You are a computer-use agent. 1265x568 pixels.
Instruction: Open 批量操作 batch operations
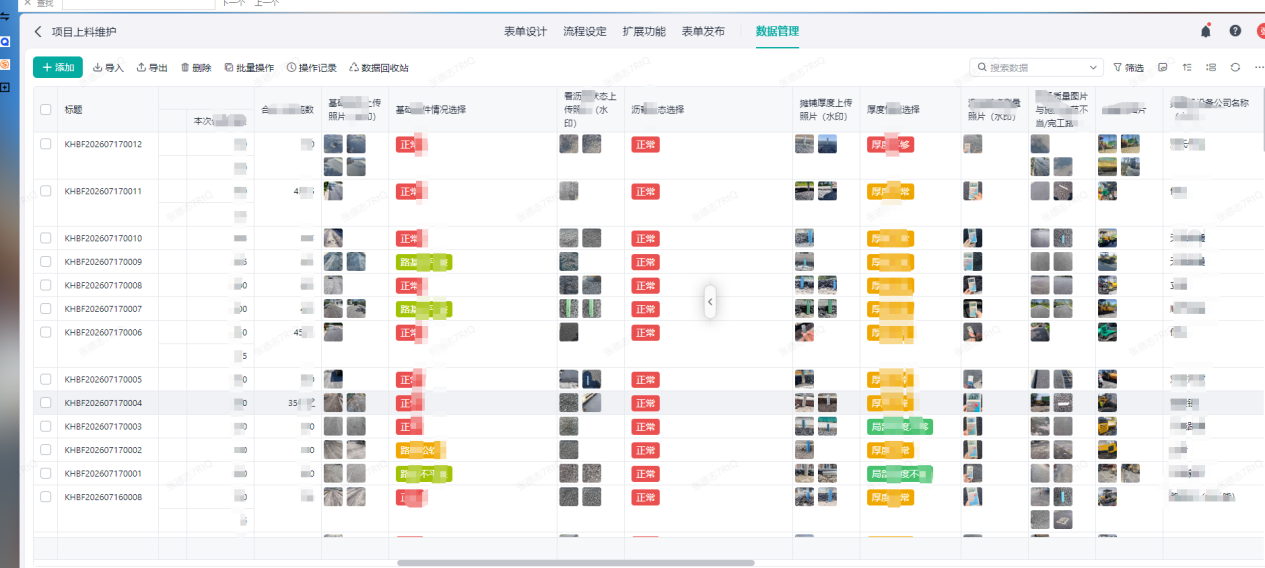point(249,68)
